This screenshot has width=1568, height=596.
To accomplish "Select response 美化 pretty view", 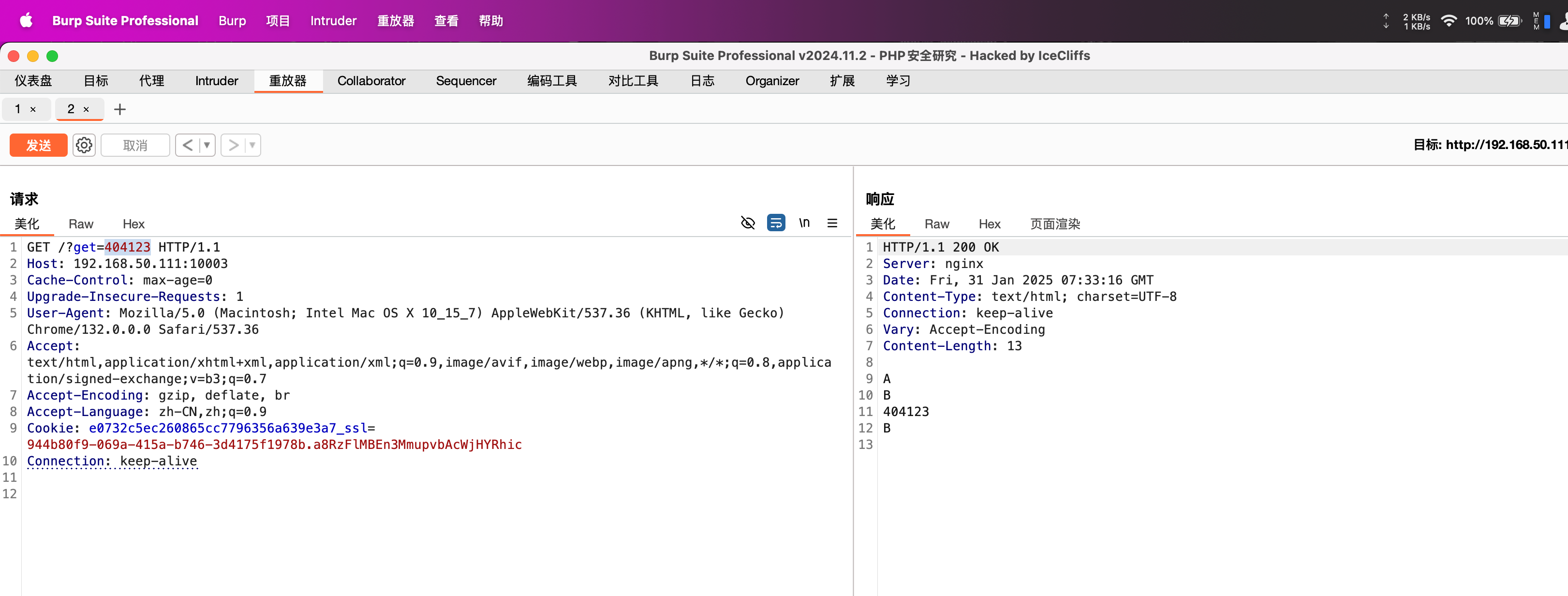I will pos(883,224).
